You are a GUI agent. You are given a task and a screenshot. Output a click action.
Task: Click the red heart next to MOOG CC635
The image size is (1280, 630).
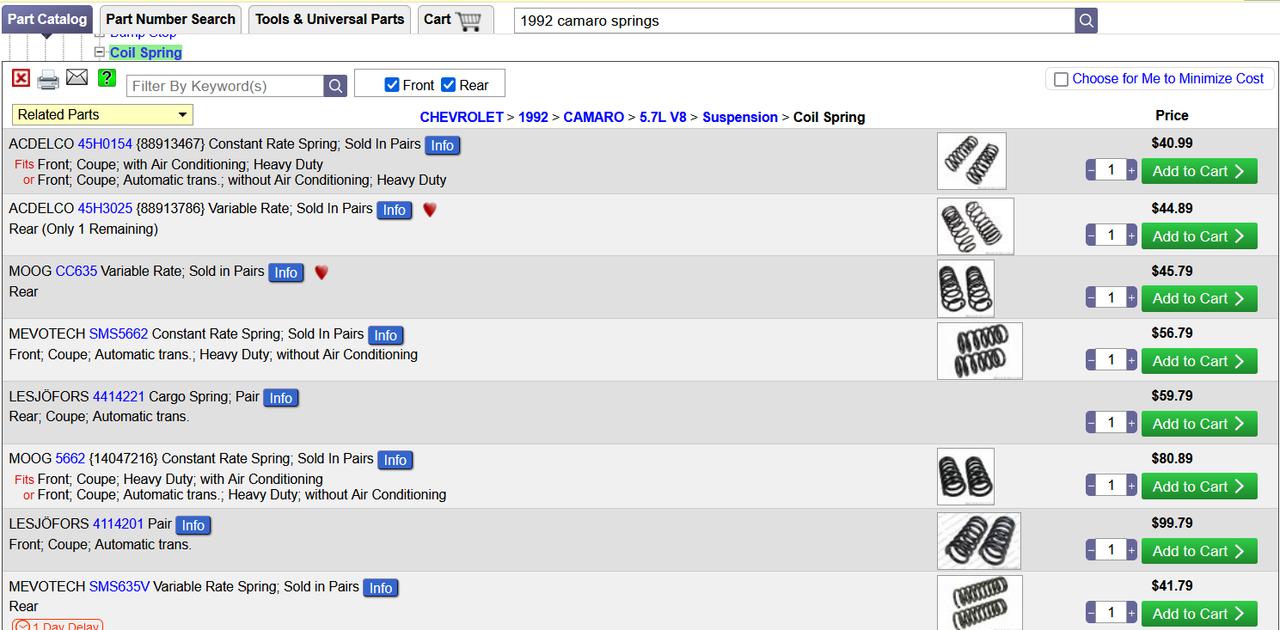[x=321, y=272]
